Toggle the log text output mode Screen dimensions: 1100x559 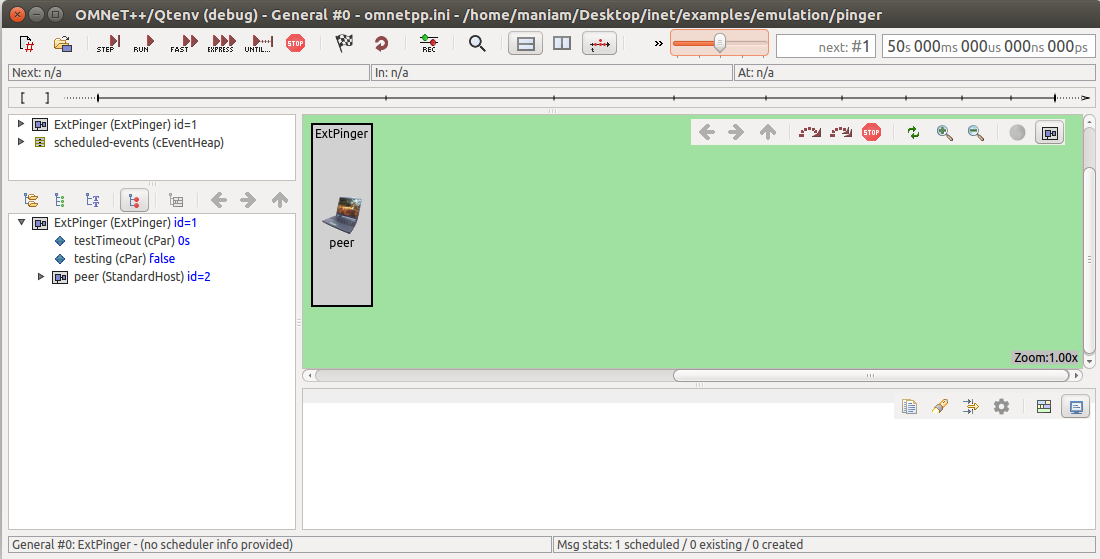click(1075, 406)
